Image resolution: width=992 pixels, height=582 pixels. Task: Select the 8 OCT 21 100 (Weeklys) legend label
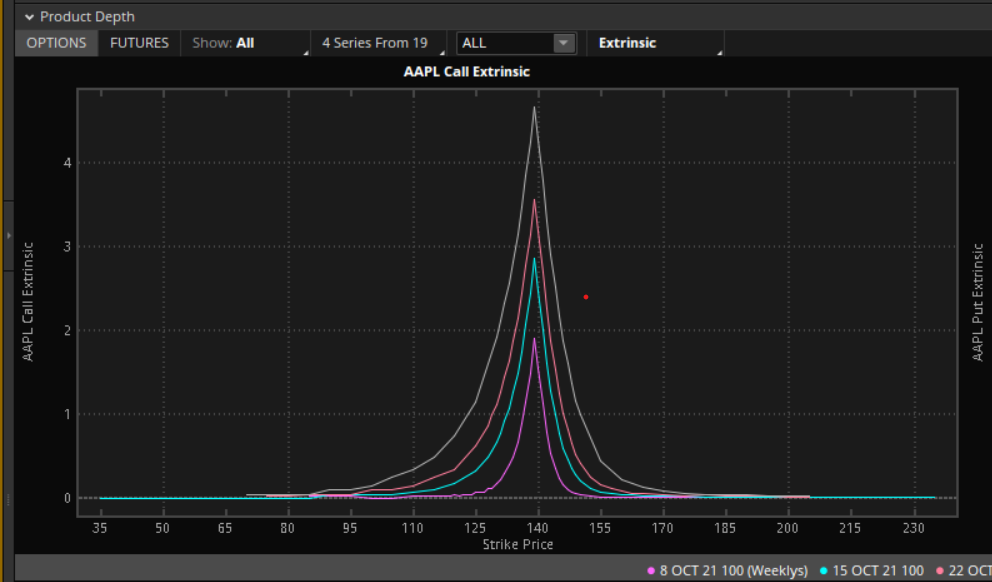pyautogui.click(x=734, y=570)
